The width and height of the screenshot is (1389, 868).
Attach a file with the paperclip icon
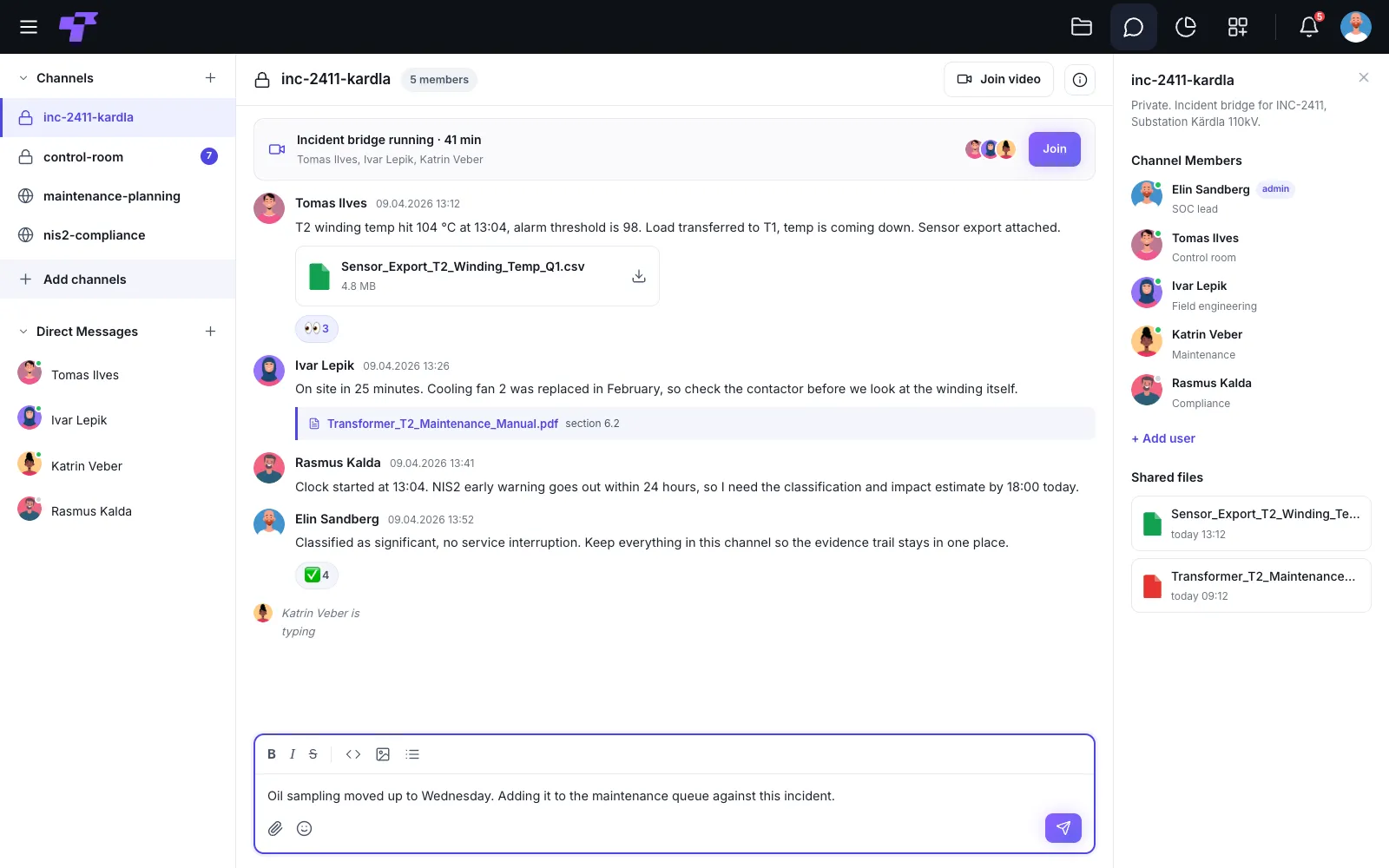tap(275, 828)
